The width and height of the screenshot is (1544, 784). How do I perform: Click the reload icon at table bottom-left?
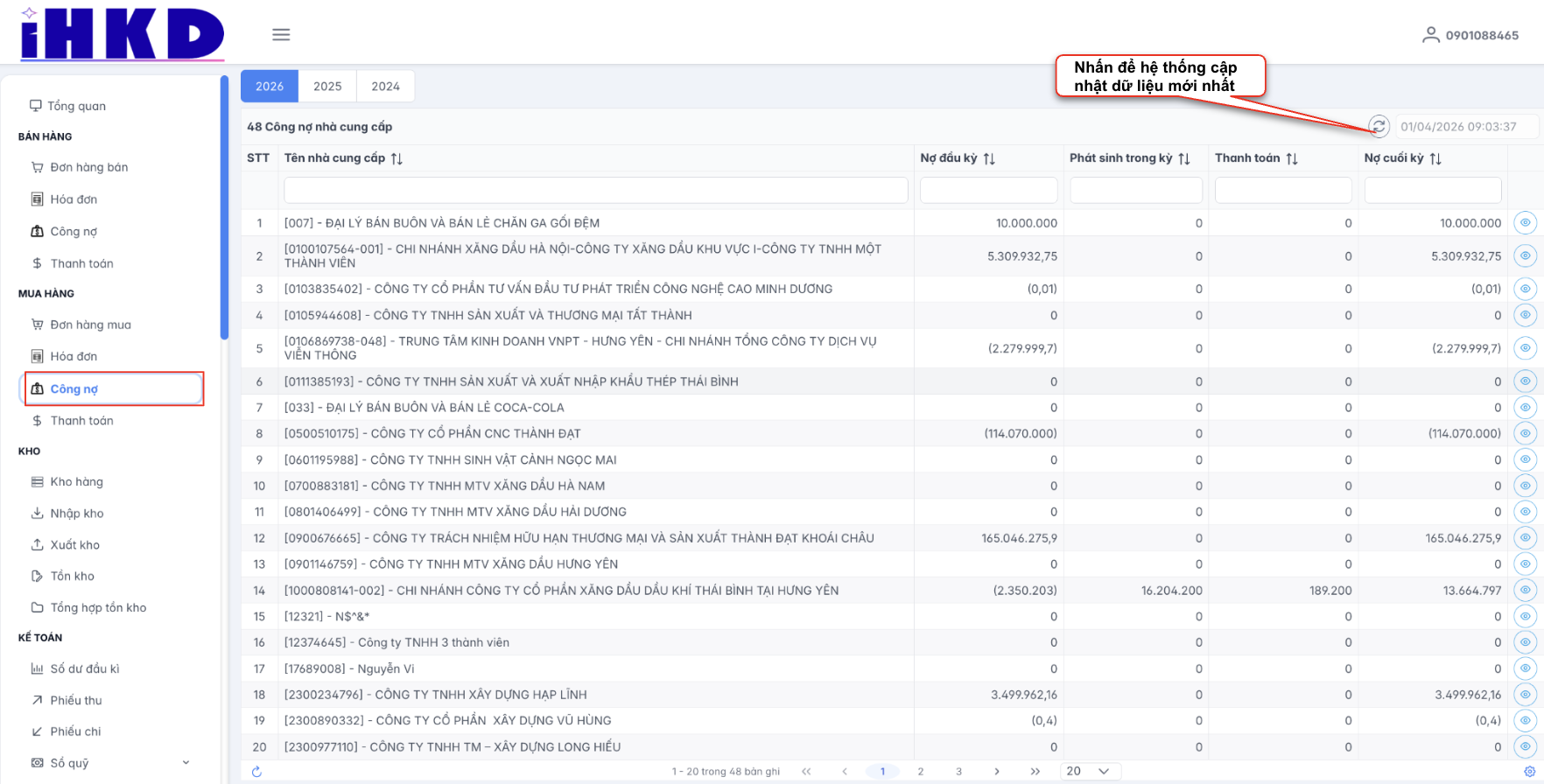256,771
